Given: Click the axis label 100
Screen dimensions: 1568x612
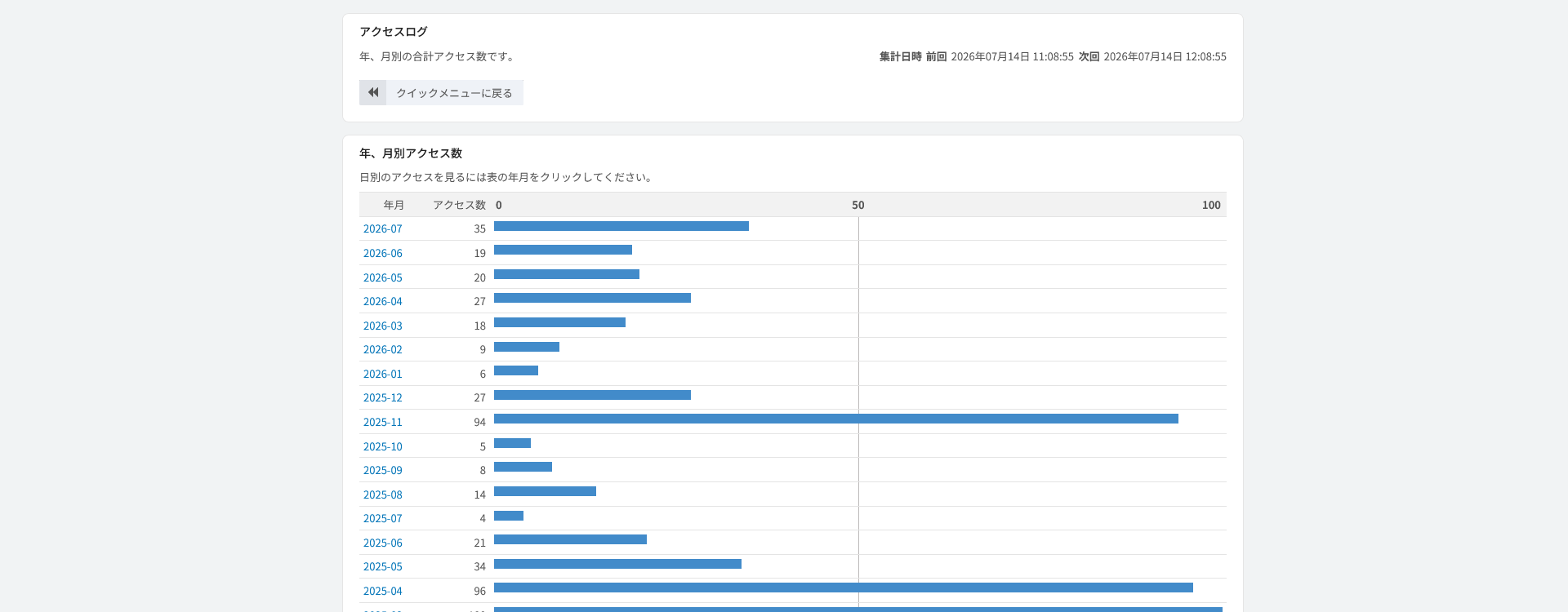Looking at the screenshot, I should point(1211,206).
